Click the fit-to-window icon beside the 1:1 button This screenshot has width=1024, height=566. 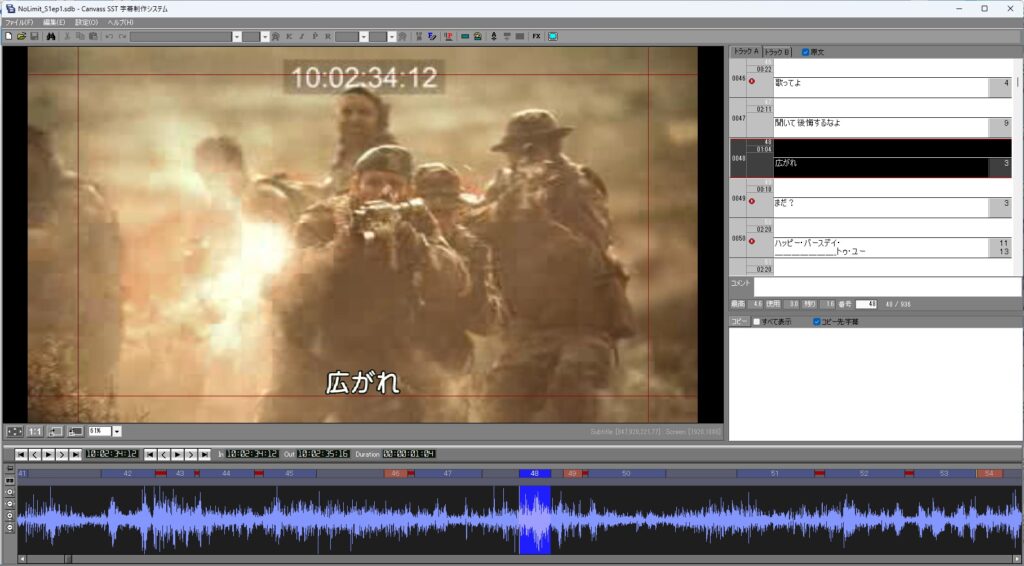tap(14, 432)
